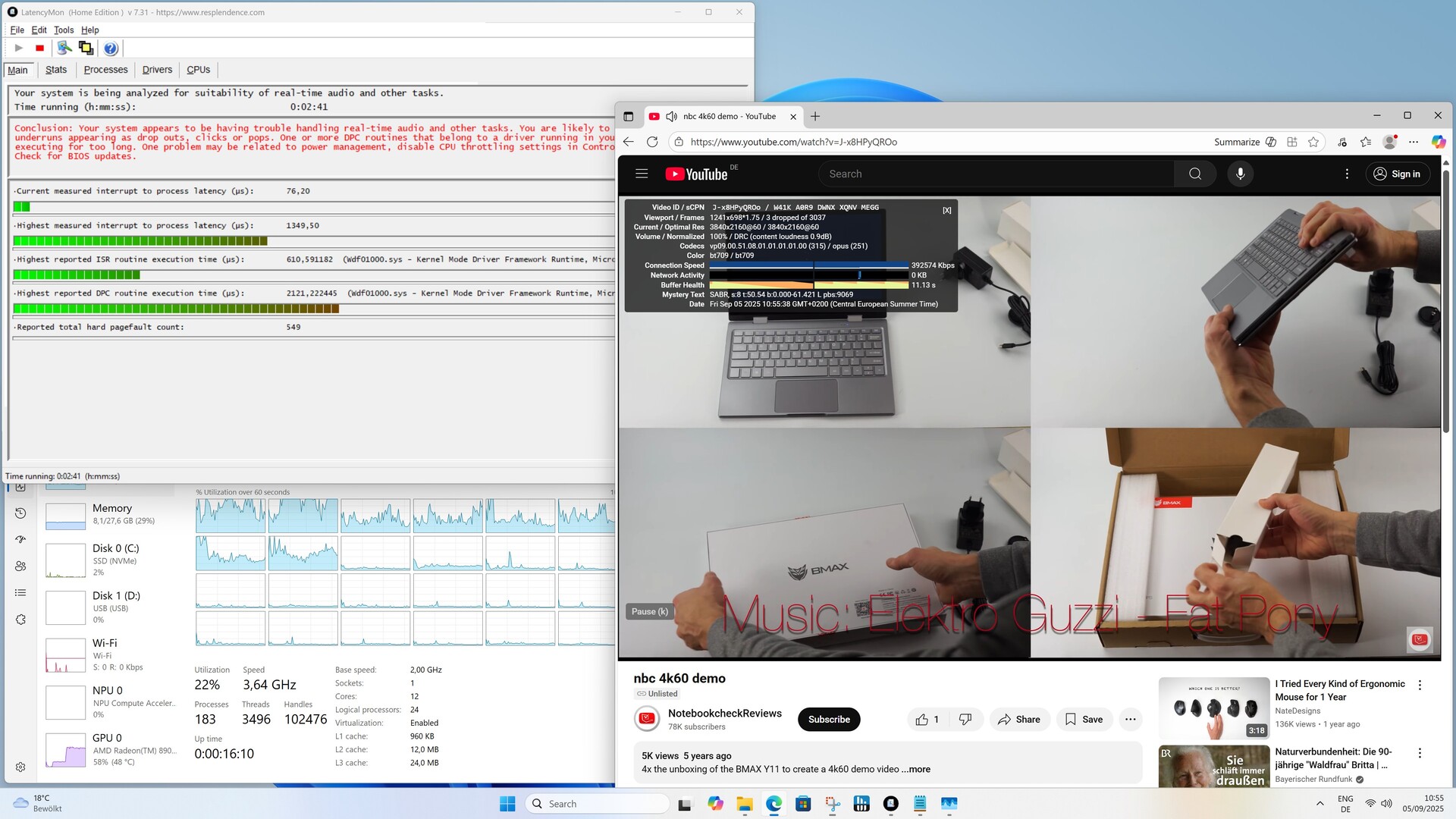Viewport: 1456px width, 819px height.
Task: Refresh the YouTube page in the browser
Action: [652, 142]
